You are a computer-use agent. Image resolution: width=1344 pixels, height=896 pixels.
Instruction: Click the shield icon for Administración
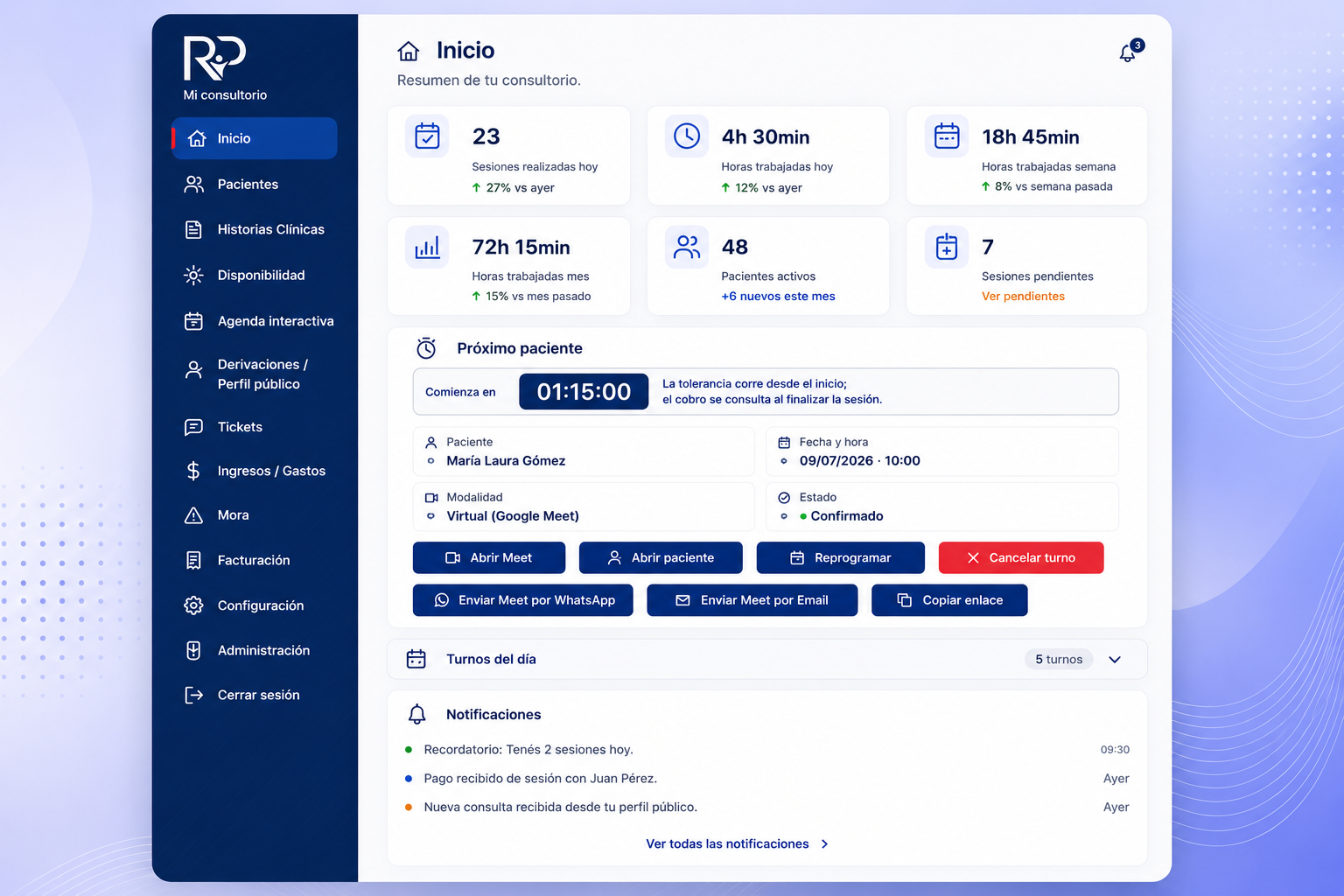point(193,650)
